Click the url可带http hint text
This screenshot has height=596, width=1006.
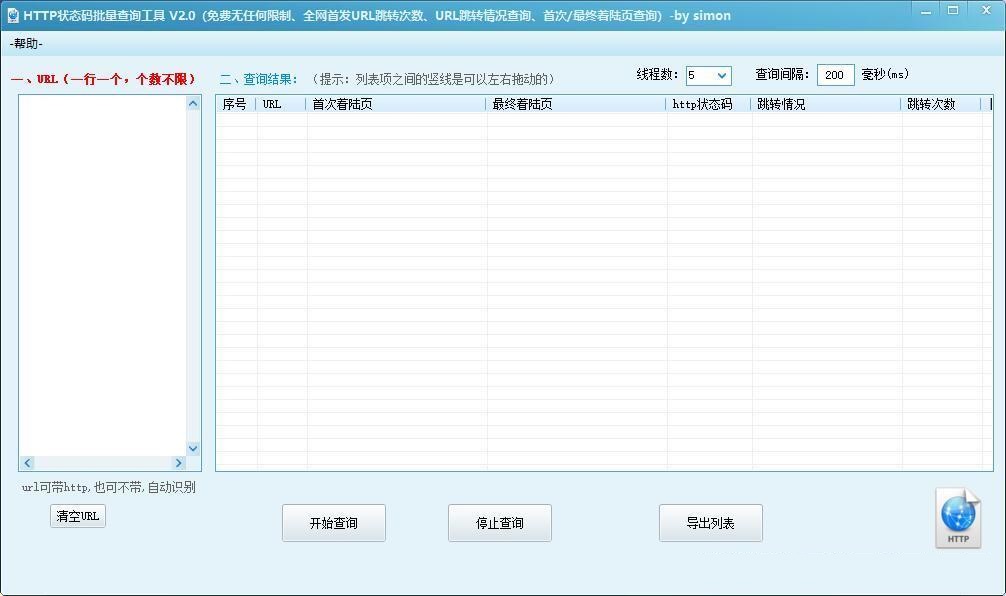tap(108, 487)
